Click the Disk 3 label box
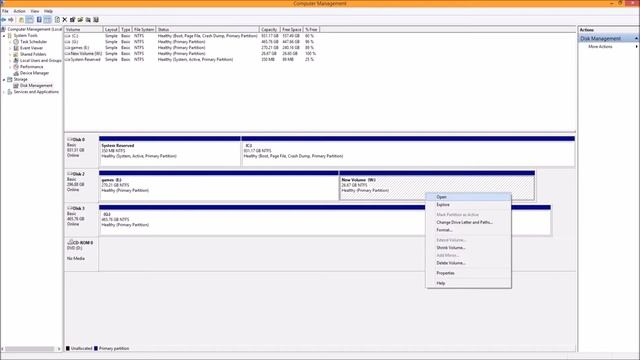Image resolution: width=640 pixels, height=360 pixels. point(81,219)
